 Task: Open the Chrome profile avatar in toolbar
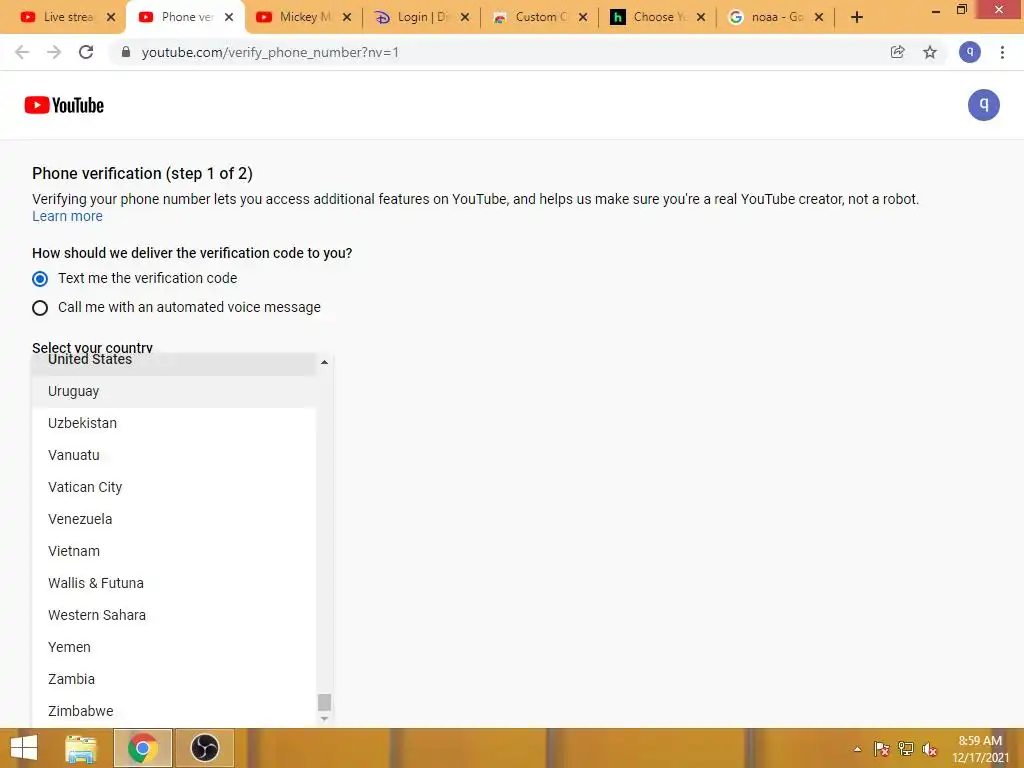click(969, 52)
